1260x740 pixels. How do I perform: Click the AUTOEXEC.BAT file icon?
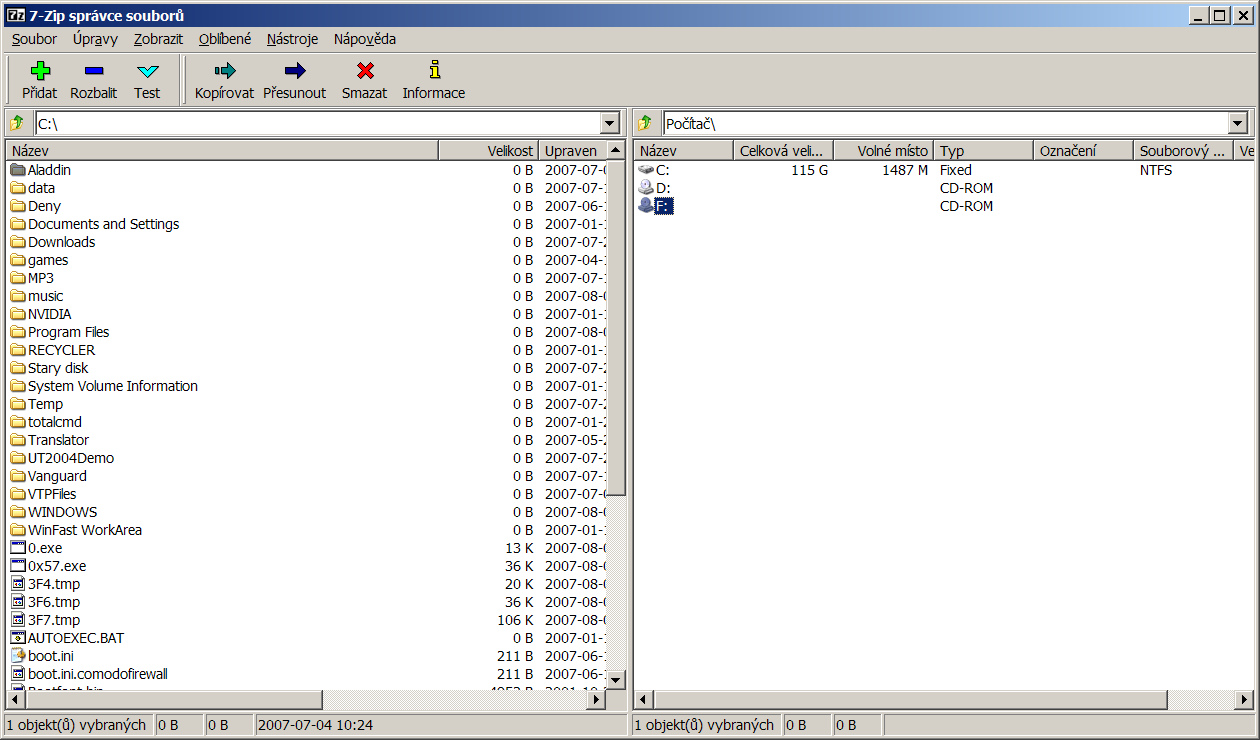point(17,638)
